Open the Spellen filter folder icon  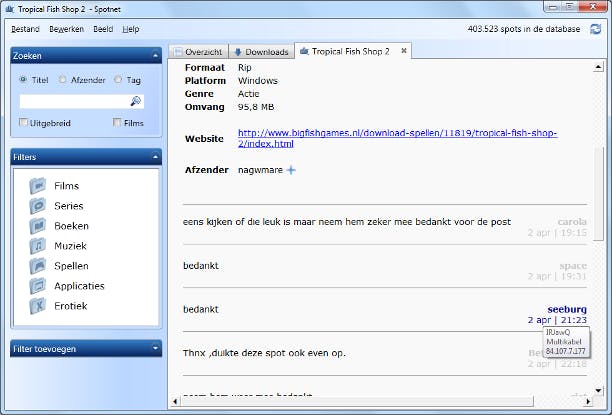(x=38, y=266)
